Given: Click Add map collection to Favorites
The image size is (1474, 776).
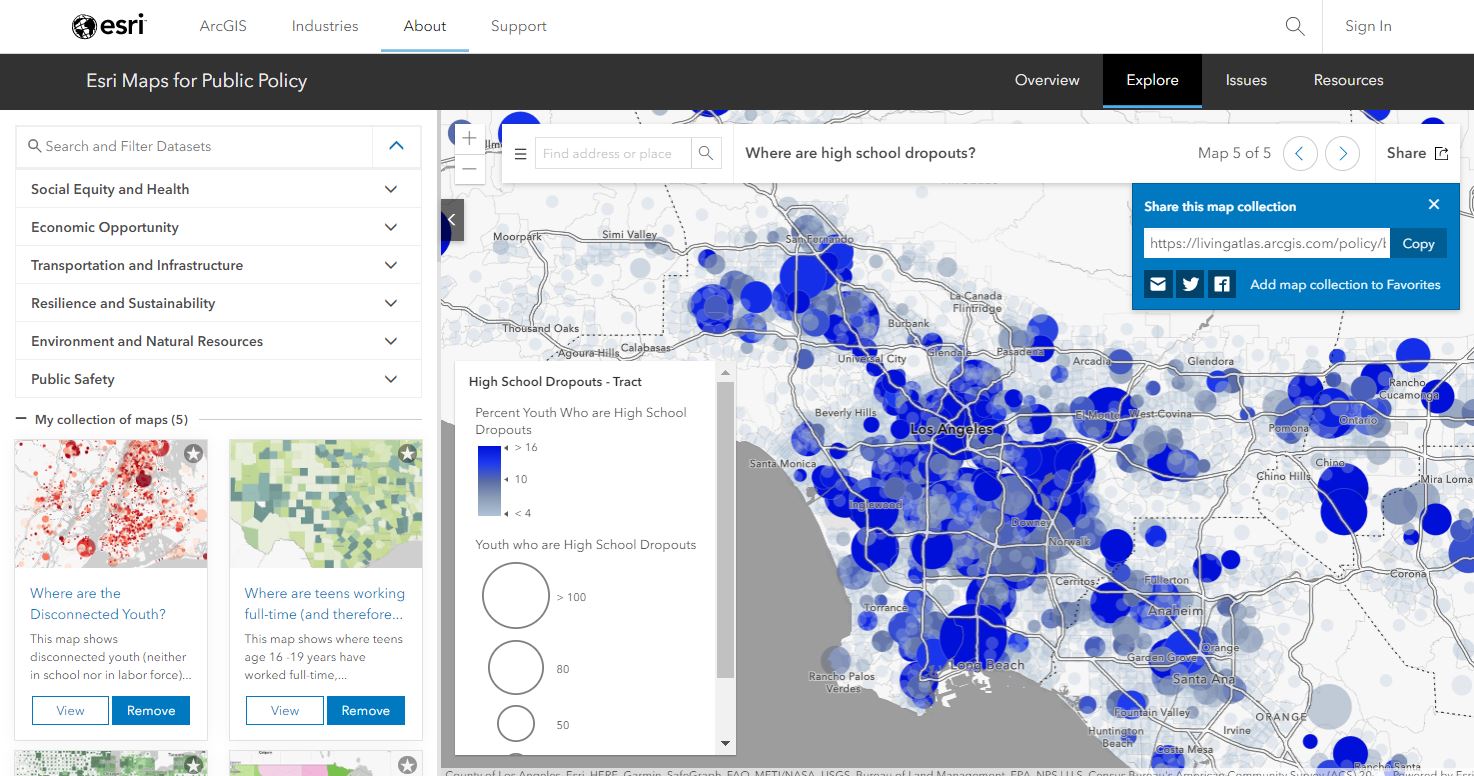Looking at the screenshot, I should point(1345,284).
